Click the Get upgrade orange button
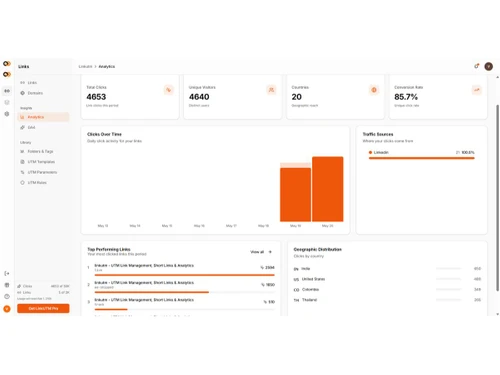Screen dimensions: 500x375 coord(43,308)
